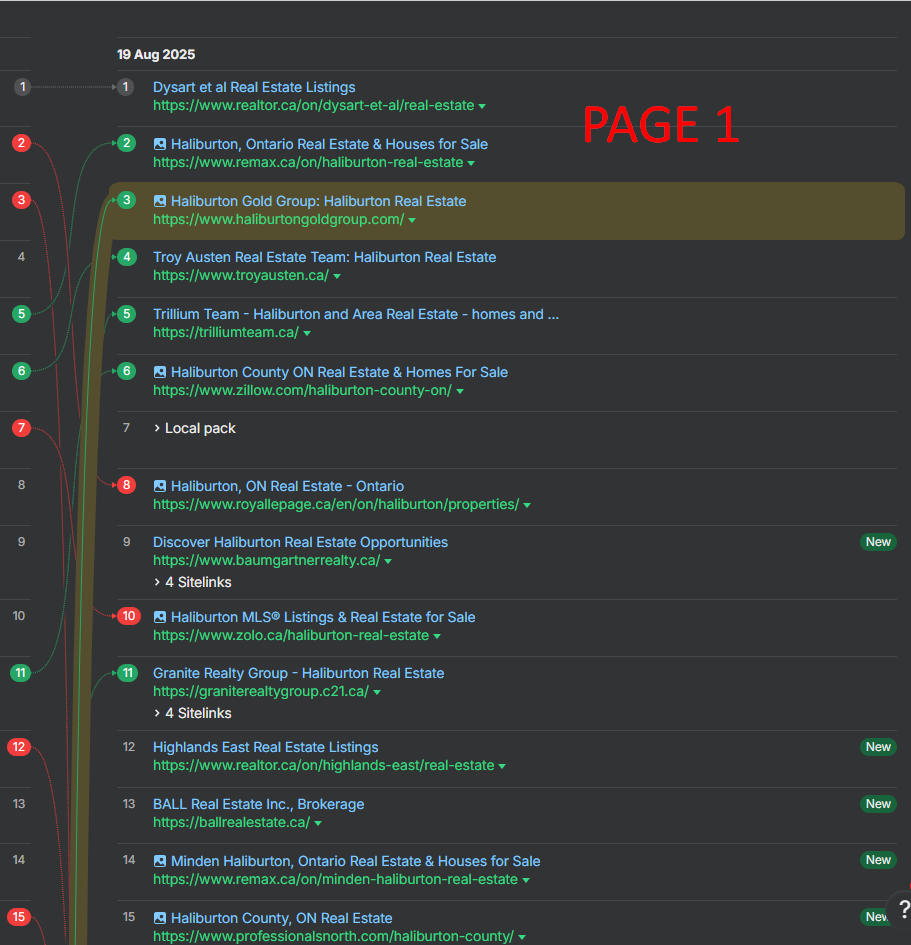The height and width of the screenshot is (945, 911).
Task: Open Highlands East Real Estate Listings link
Action: (266, 747)
